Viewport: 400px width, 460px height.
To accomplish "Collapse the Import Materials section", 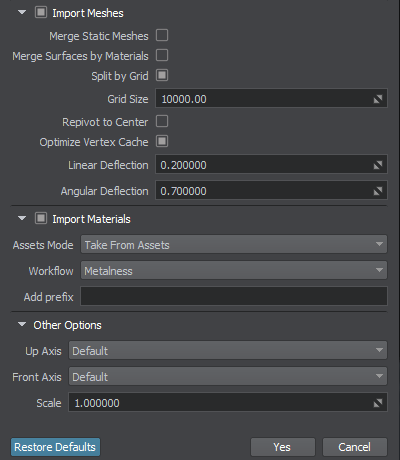I will (22, 219).
